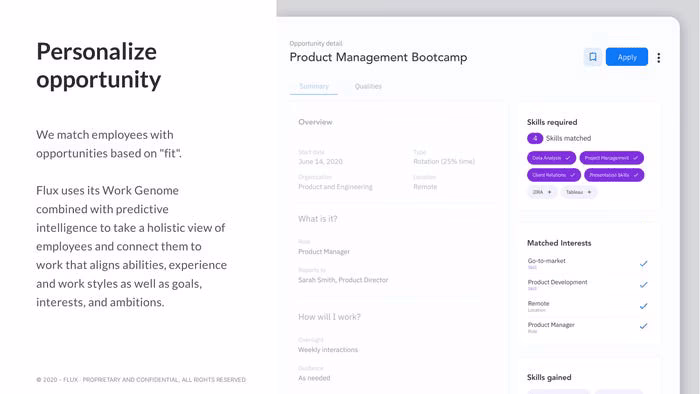Switch to the Summary tab

click(x=314, y=87)
